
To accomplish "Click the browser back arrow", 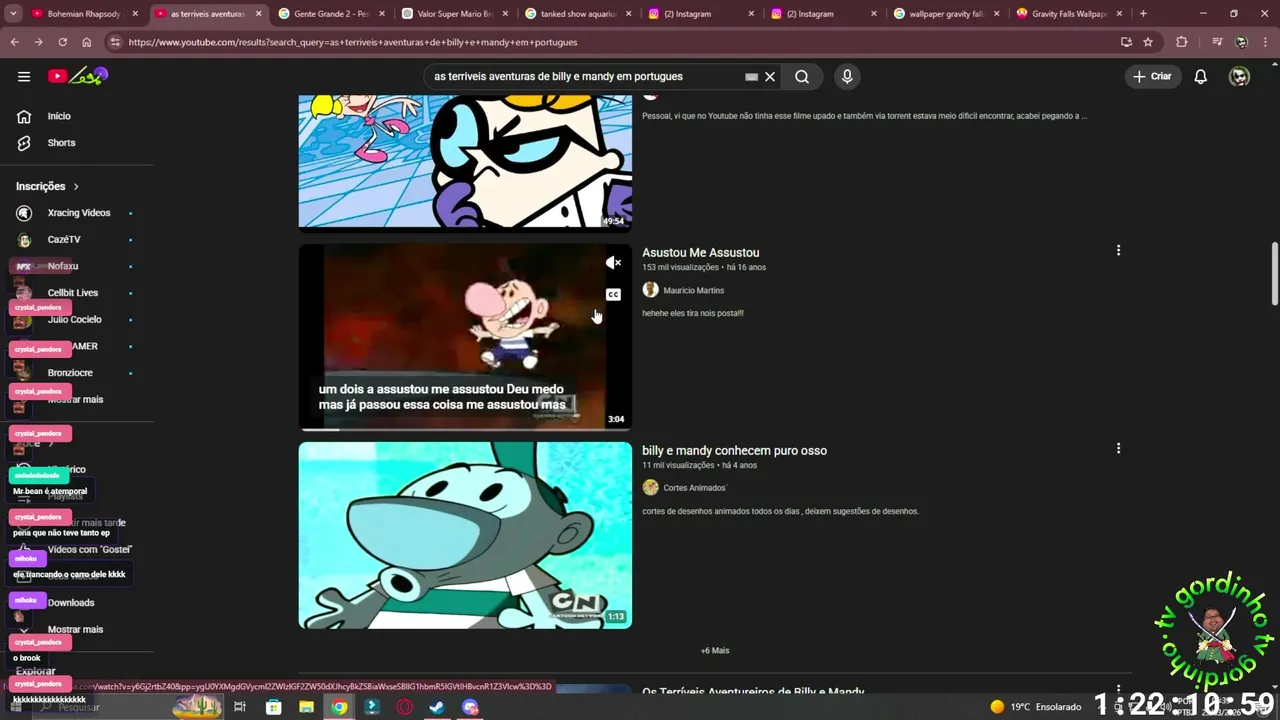I will (15, 42).
